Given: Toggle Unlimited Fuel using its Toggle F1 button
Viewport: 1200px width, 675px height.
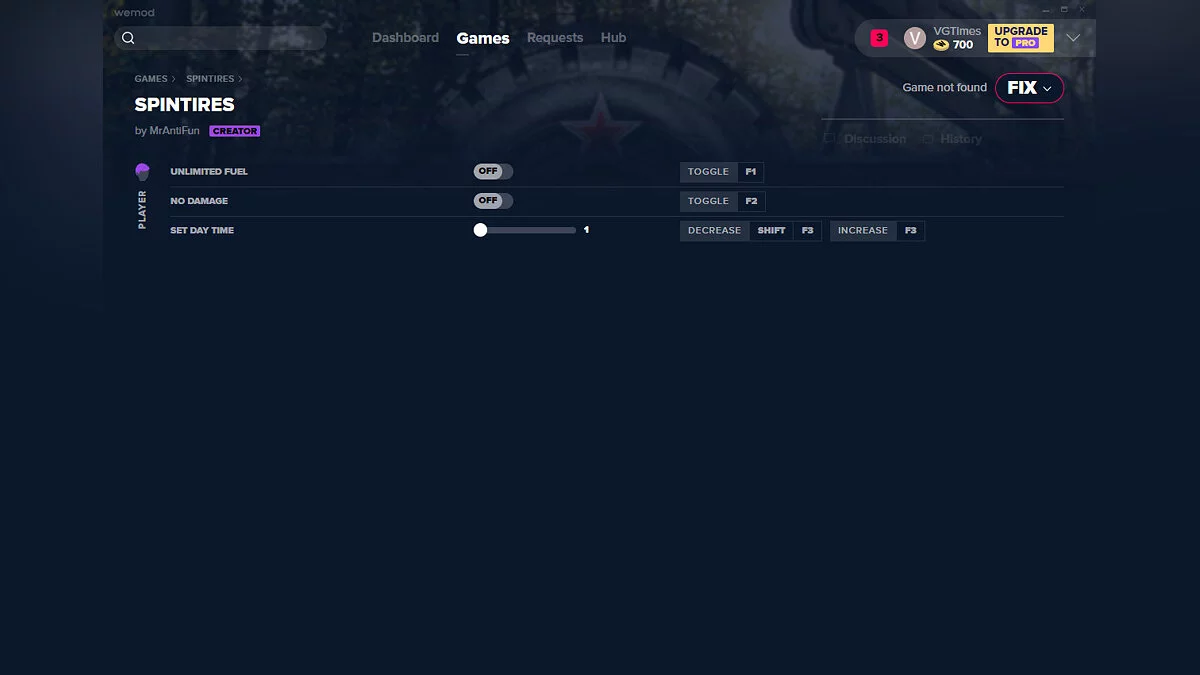Looking at the screenshot, I should [708, 171].
